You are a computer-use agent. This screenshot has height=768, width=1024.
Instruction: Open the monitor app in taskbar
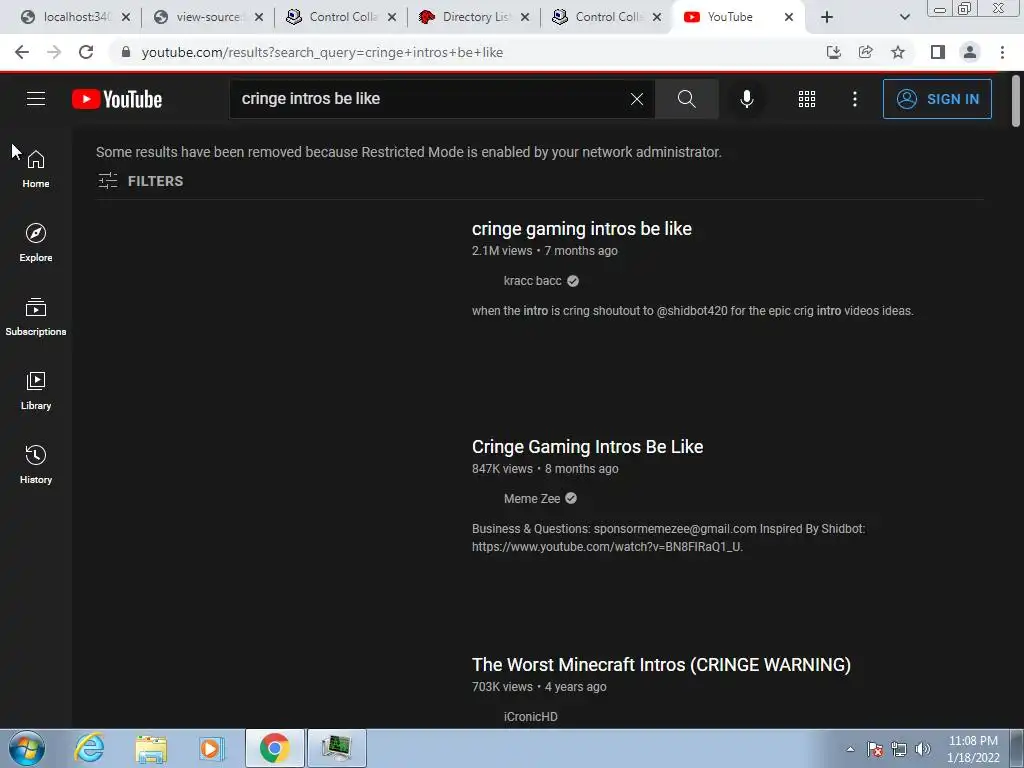pyautogui.click(x=337, y=748)
